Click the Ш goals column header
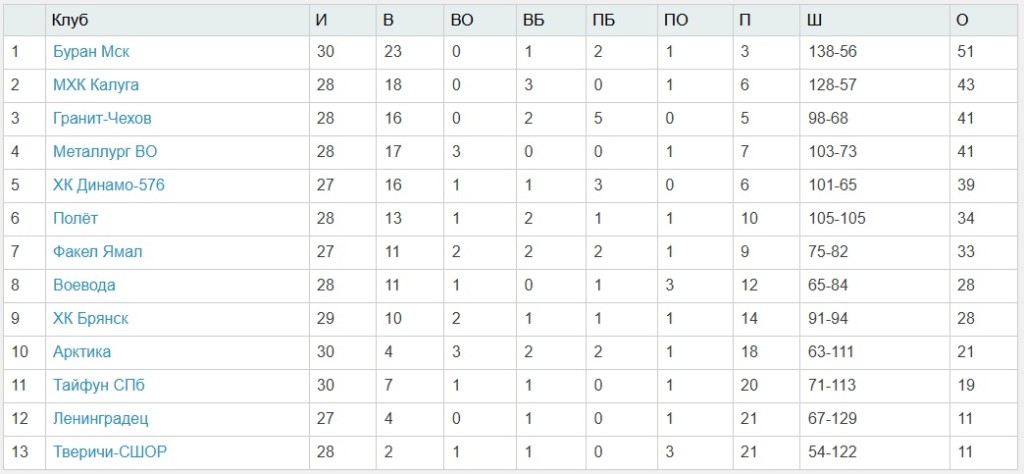Image resolution: width=1024 pixels, height=474 pixels. tap(813, 20)
